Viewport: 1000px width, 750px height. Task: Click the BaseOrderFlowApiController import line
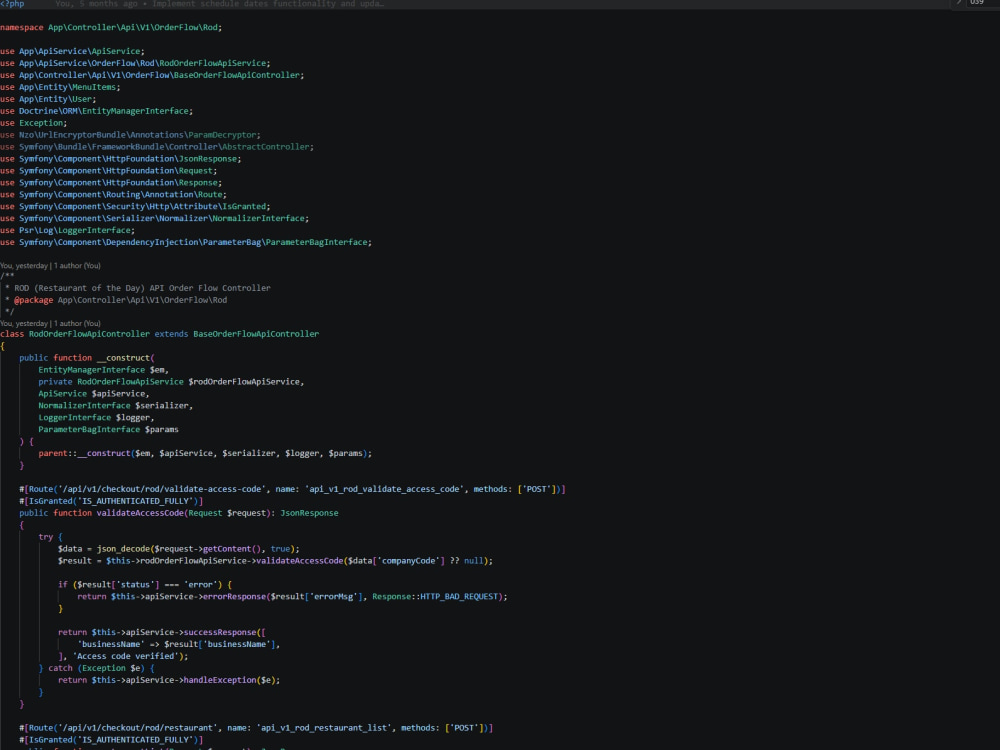click(152, 75)
